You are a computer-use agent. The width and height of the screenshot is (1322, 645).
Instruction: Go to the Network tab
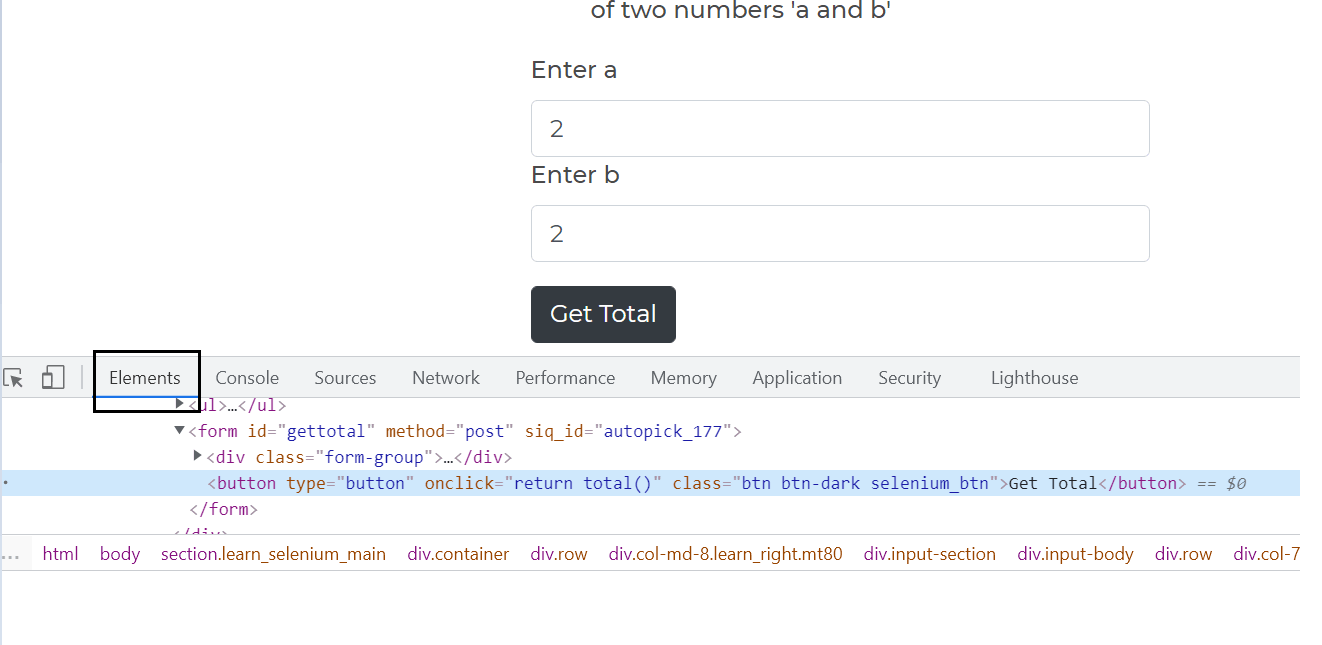[x=446, y=378]
